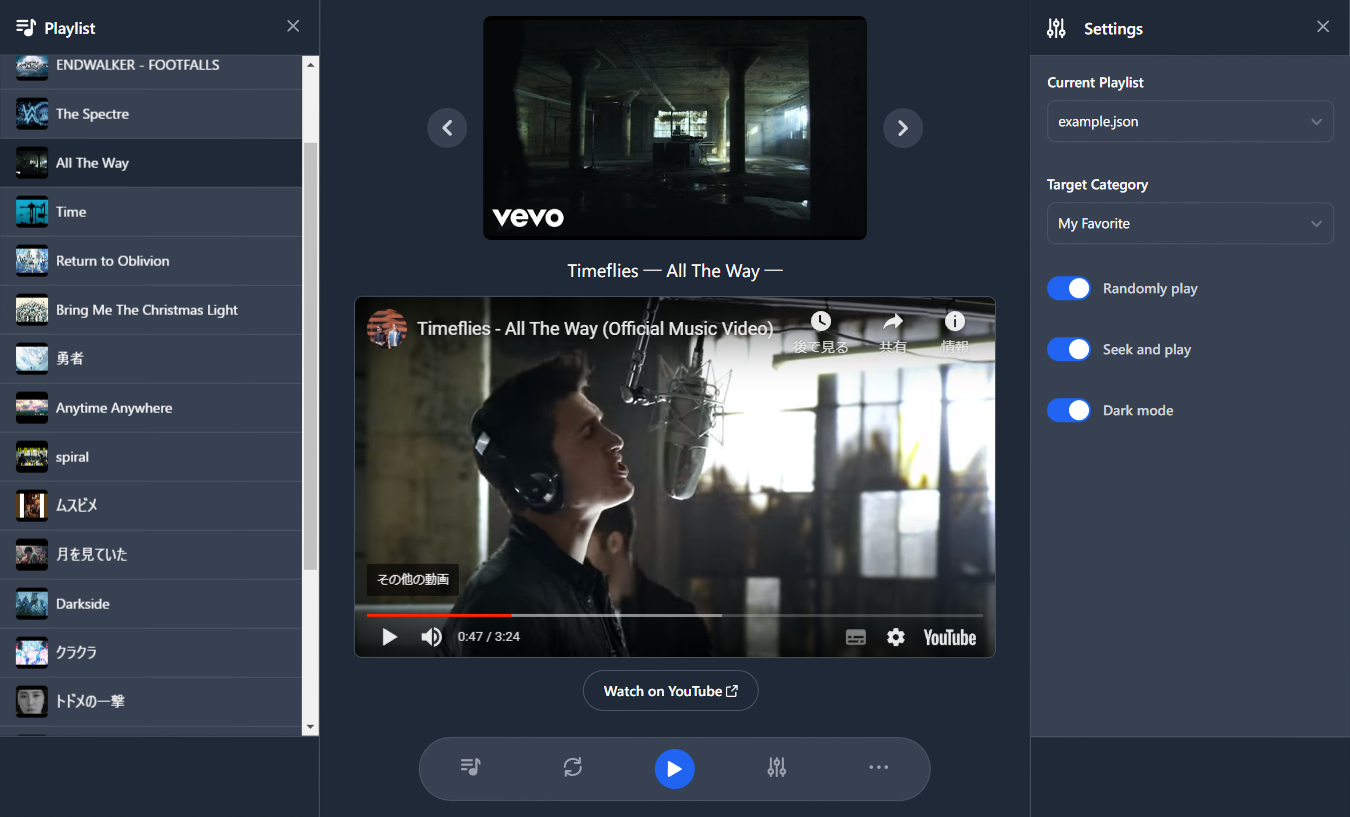The width and height of the screenshot is (1350, 817).
Task: Select 月を見ていた in playlist
Action: 151,555
